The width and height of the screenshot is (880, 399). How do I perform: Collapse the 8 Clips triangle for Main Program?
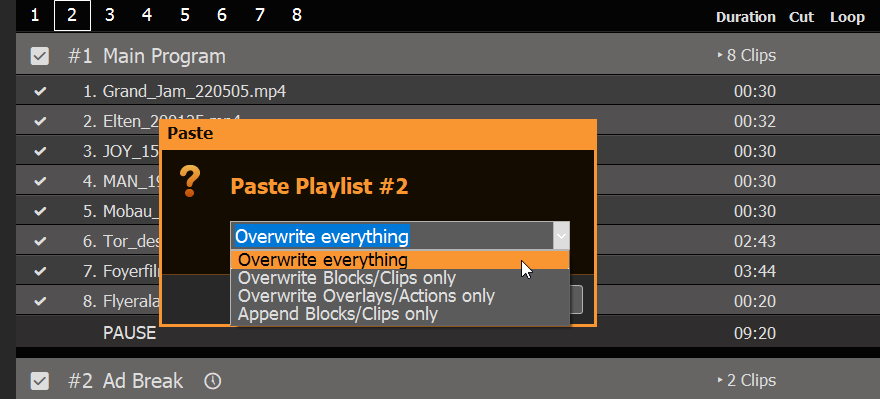[x=720, y=56]
